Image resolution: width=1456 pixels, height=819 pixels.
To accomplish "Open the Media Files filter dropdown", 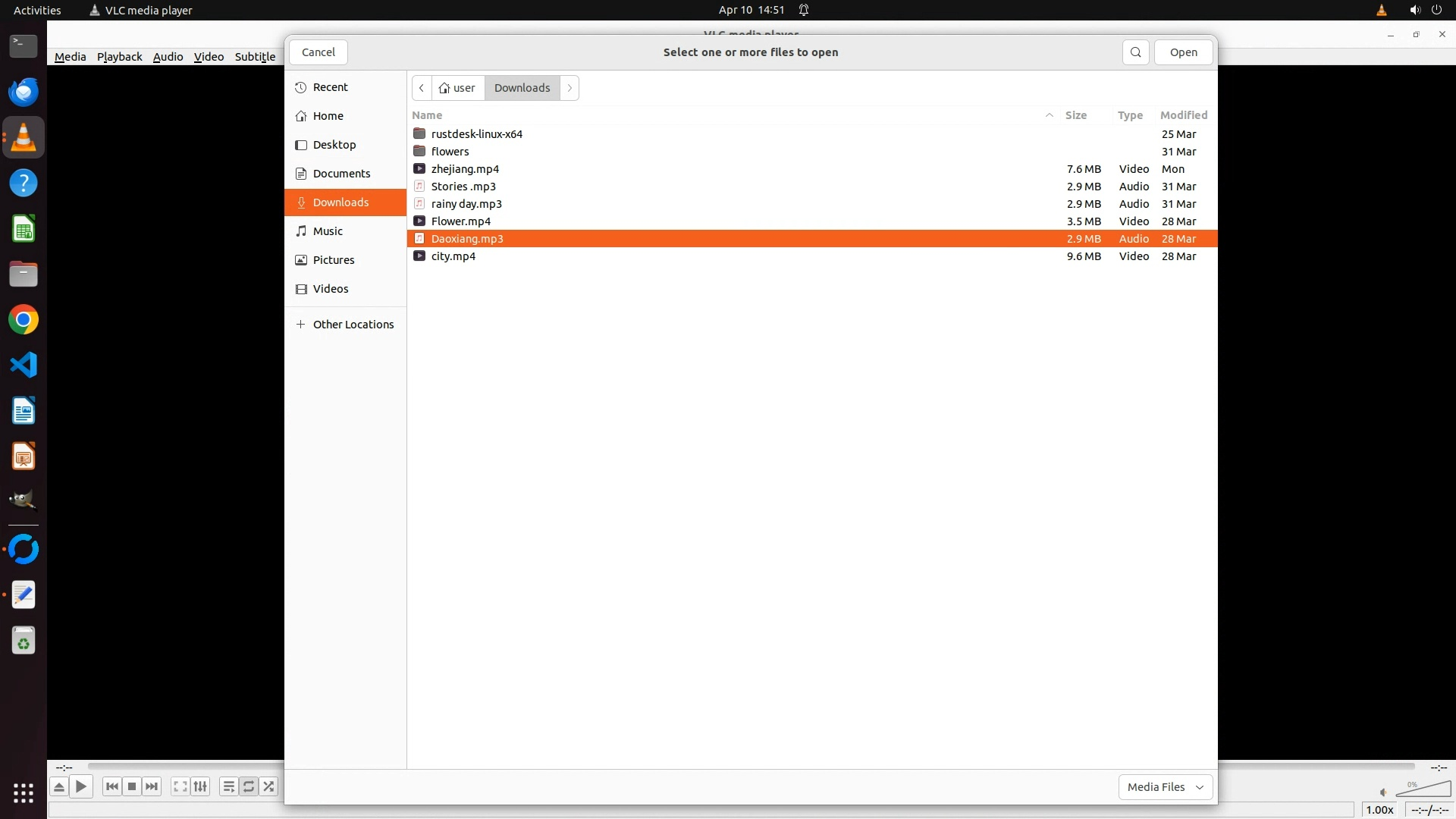I will (x=1165, y=786).
